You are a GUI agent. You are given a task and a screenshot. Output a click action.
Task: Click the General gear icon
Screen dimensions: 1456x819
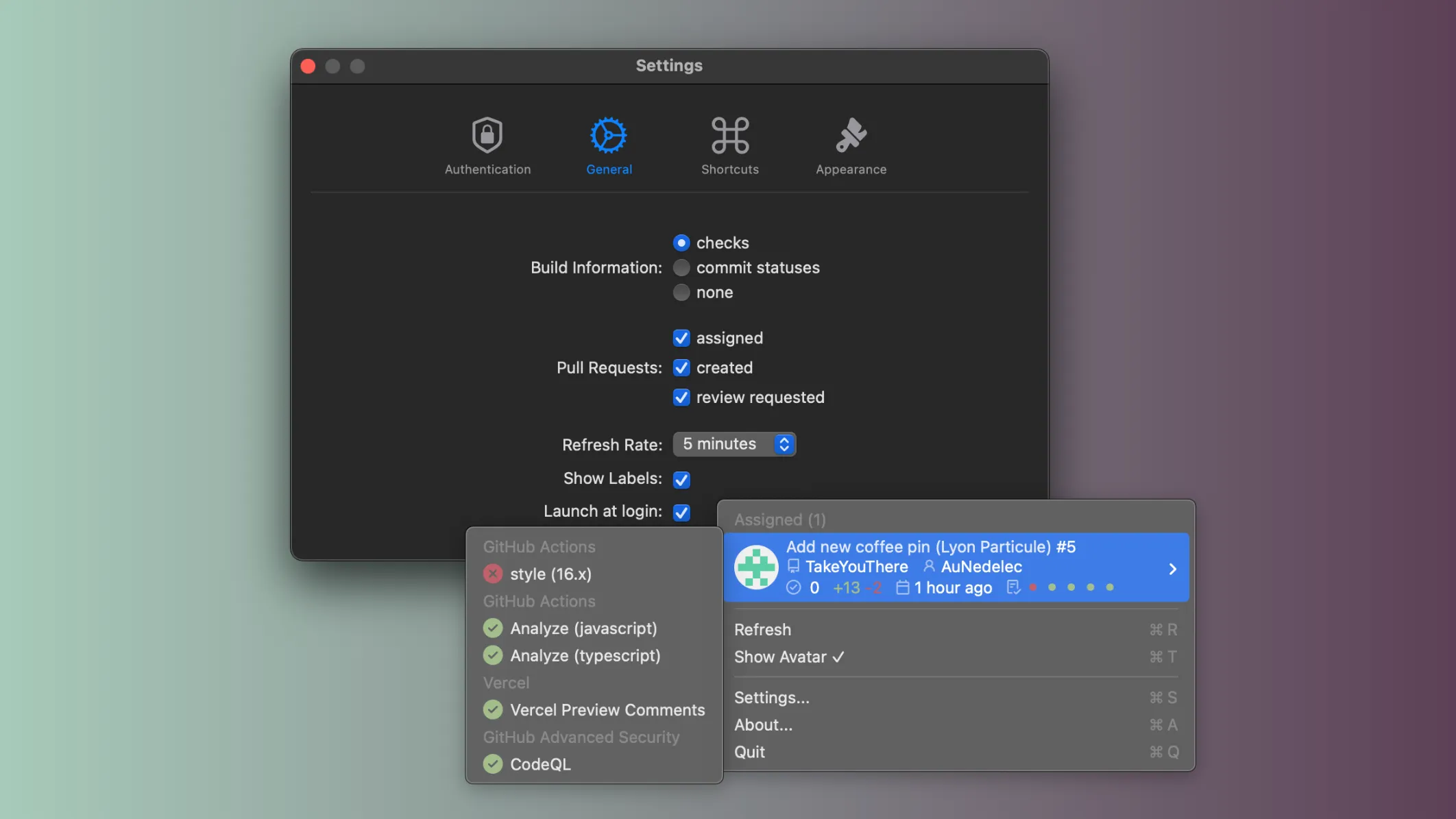click(x=608, y=135)
